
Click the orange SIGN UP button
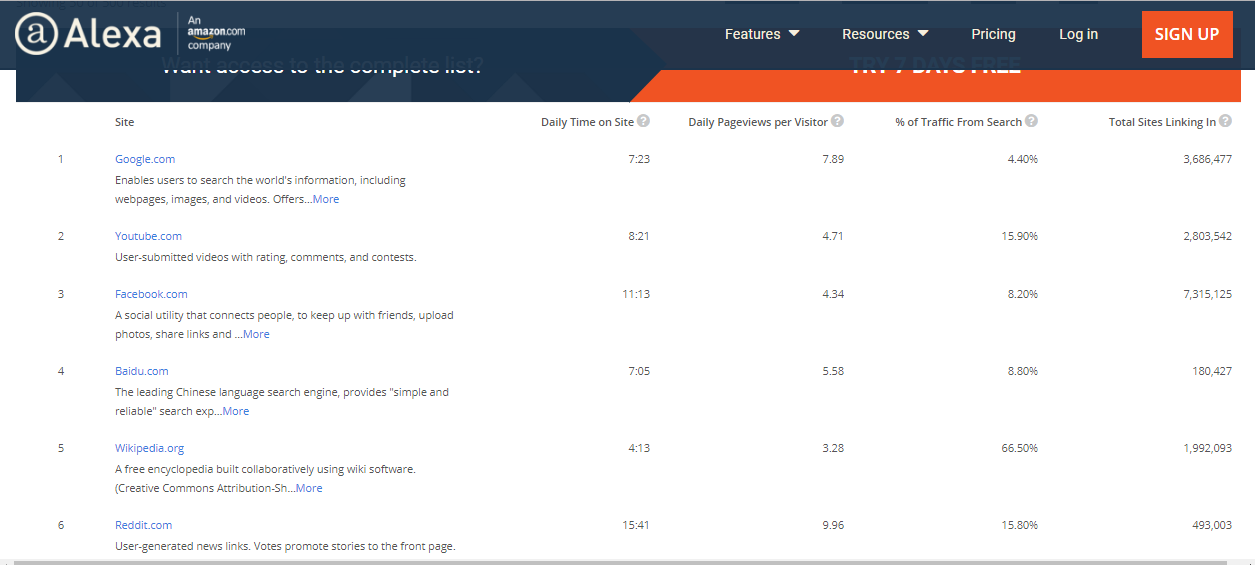coord(1187,34)
